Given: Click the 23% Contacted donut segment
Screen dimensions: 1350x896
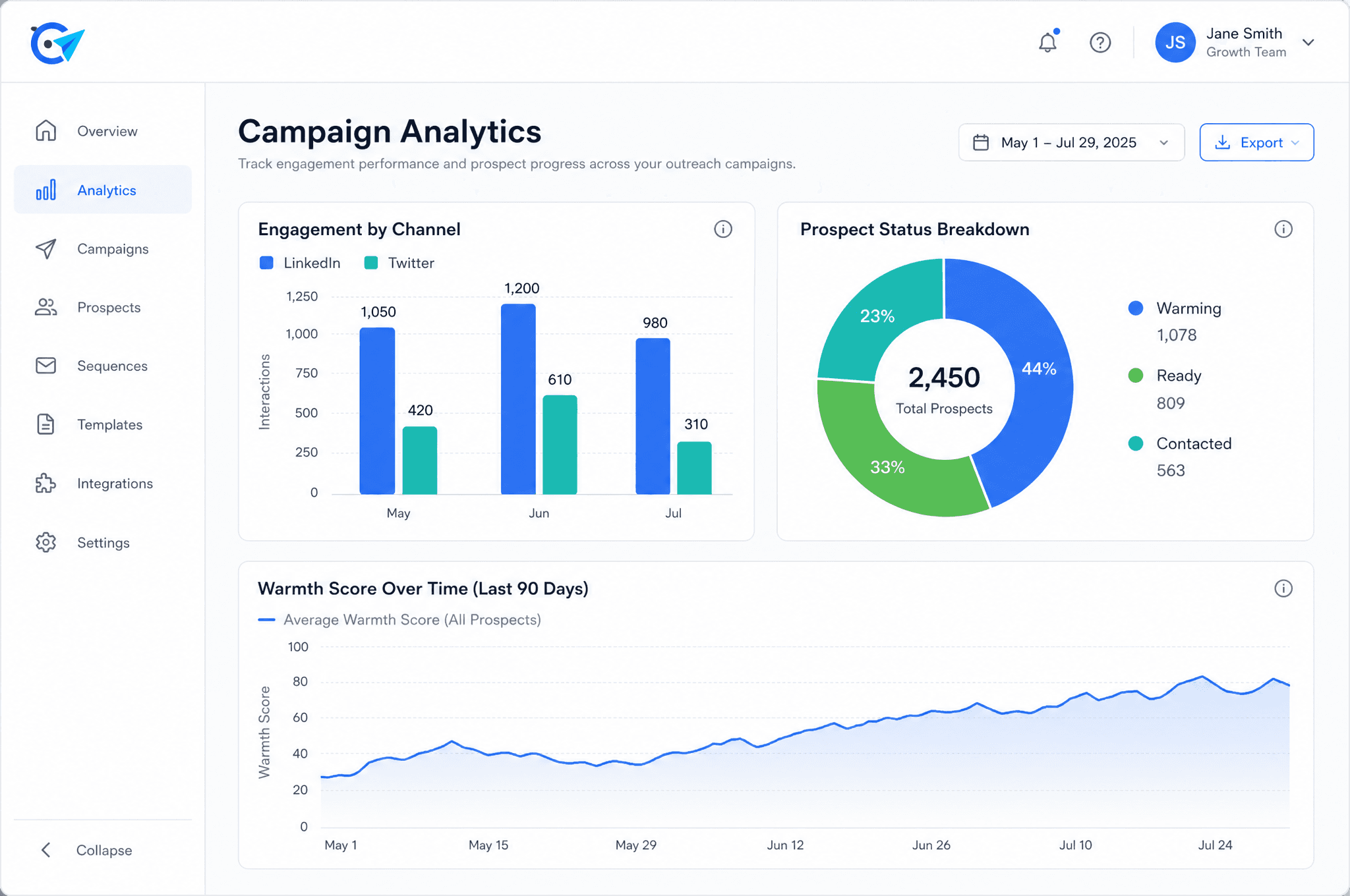Looking at the screenshot, I should 877,316.
